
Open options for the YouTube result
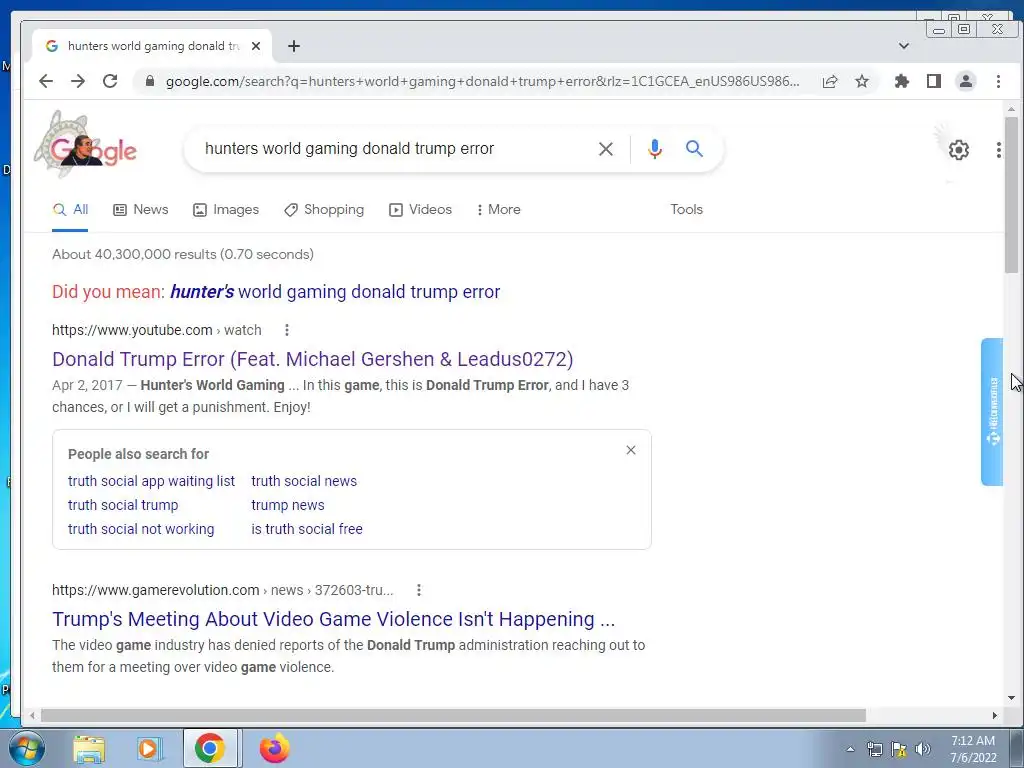point(287,330)
